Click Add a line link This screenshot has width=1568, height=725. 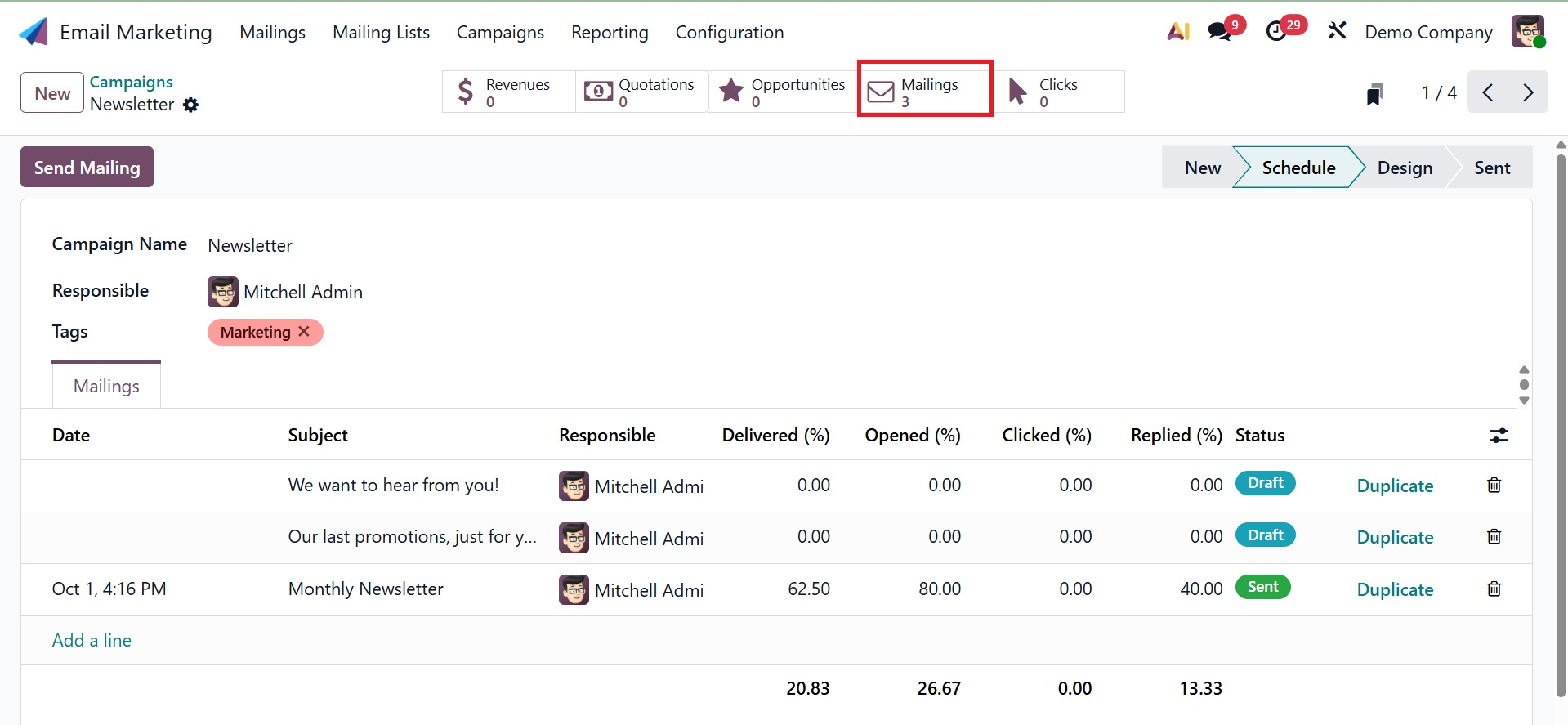(x=92, y=641)
